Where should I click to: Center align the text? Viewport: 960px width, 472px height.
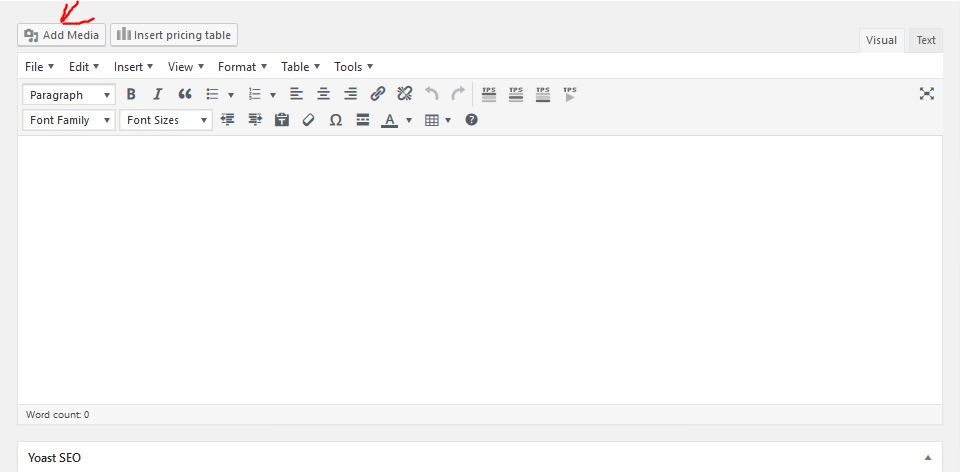[x=323, y=94]
